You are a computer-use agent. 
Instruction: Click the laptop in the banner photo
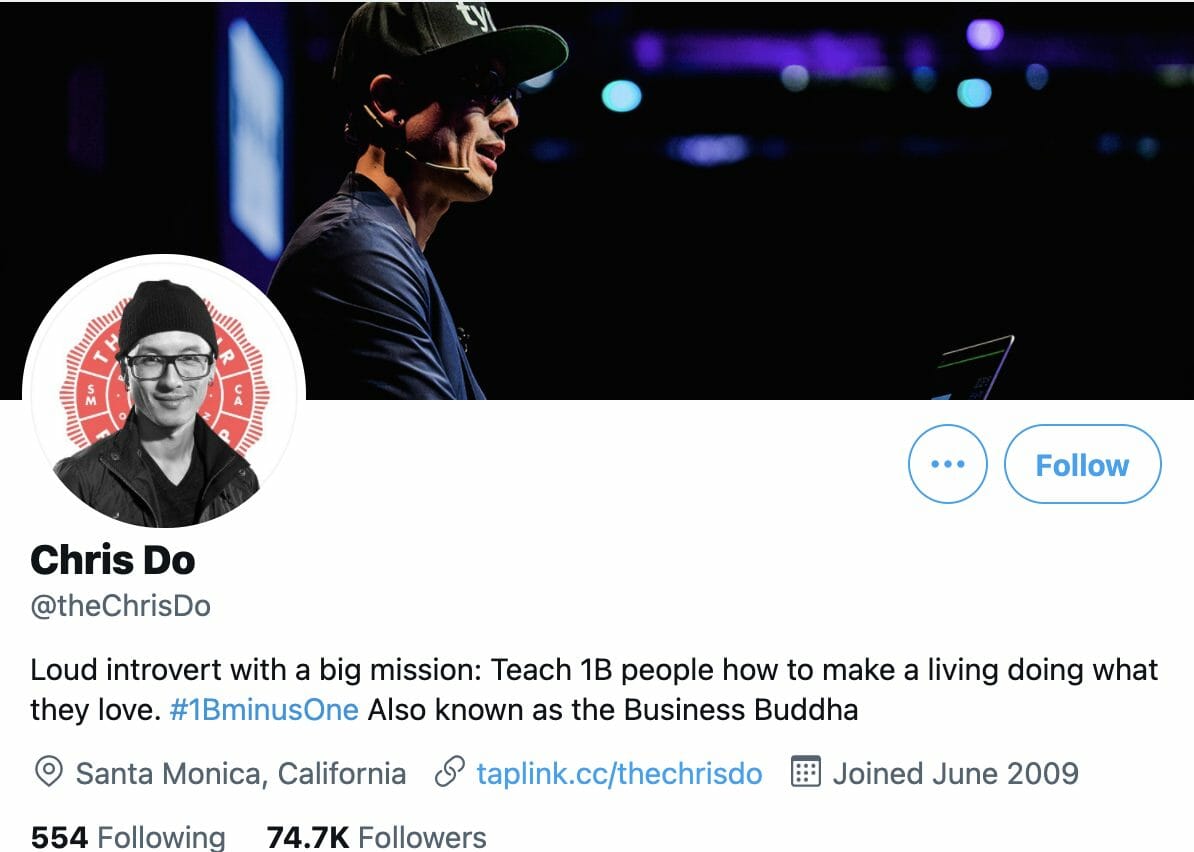coord(975,368)
